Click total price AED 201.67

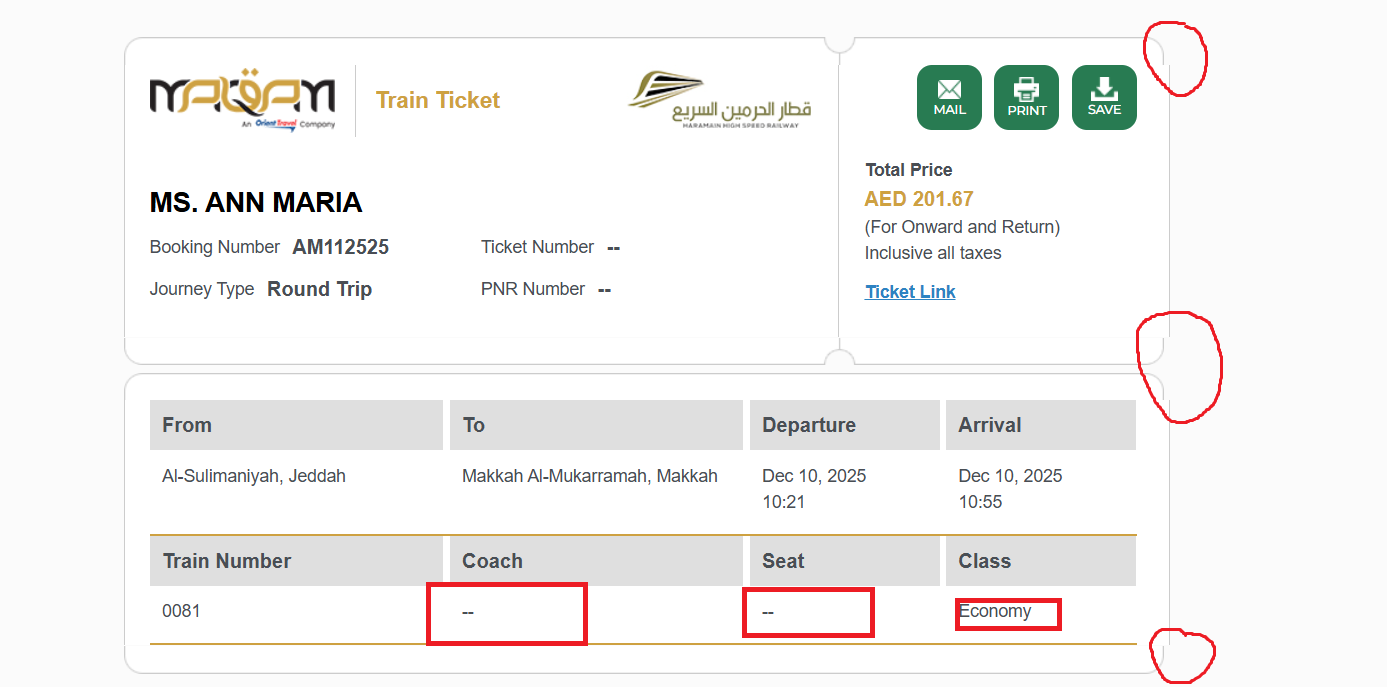[918, 199]
